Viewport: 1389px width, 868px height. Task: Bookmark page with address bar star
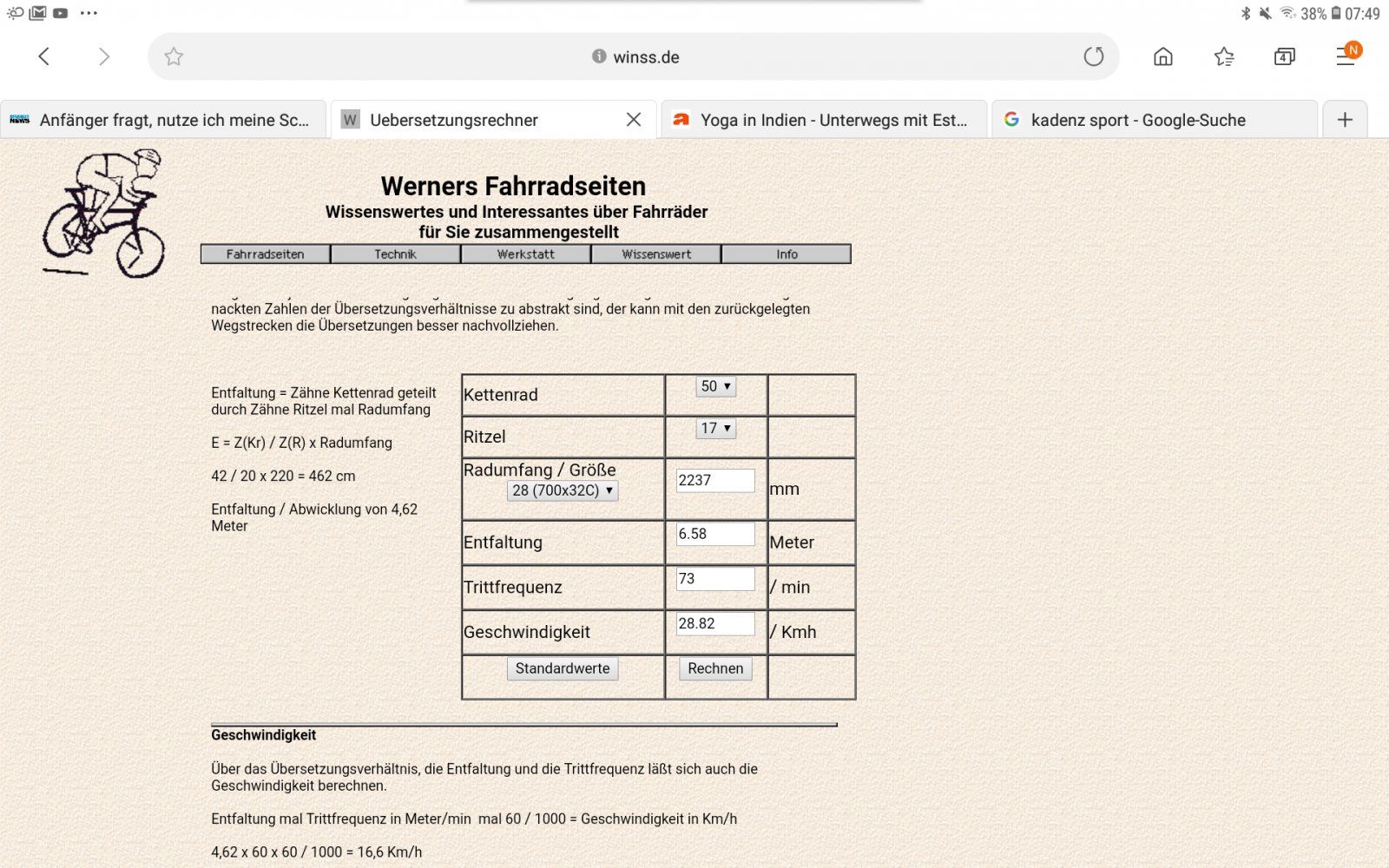coord(174,56)
